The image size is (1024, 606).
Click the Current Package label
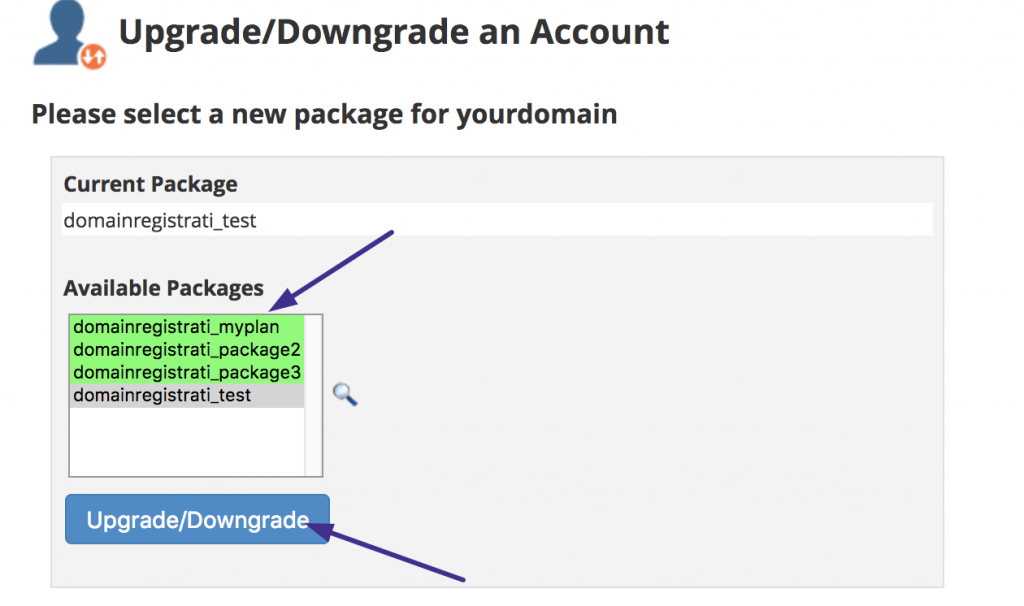point(150,184)
